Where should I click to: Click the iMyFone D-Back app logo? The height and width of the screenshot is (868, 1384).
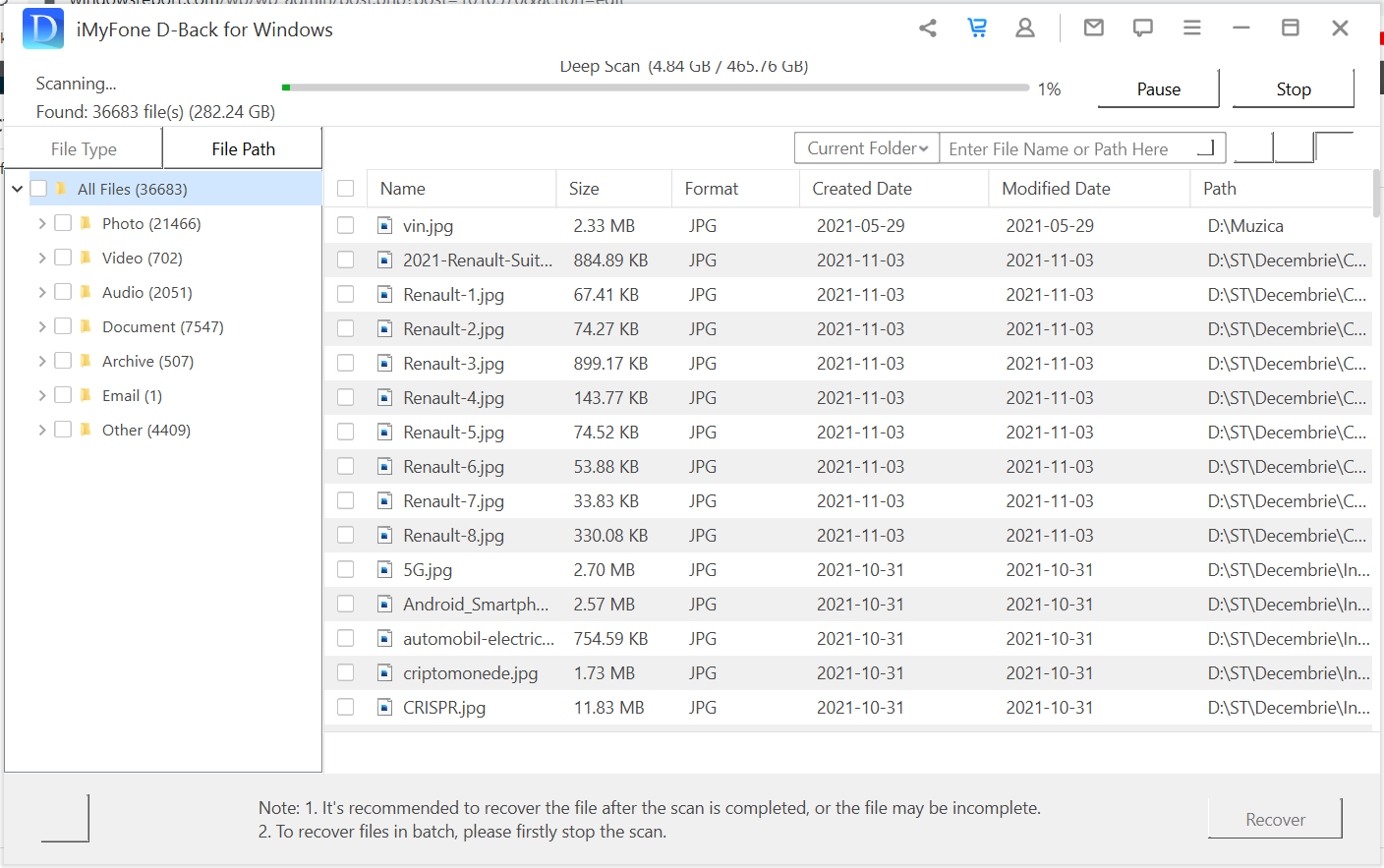pos(43,29)
